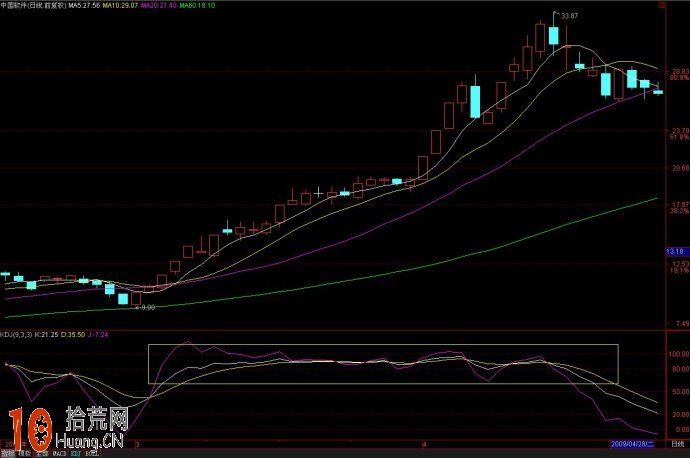690x458 pixels.
Task: Click the 28.83 axis price label
Action: tap(679, 71)
